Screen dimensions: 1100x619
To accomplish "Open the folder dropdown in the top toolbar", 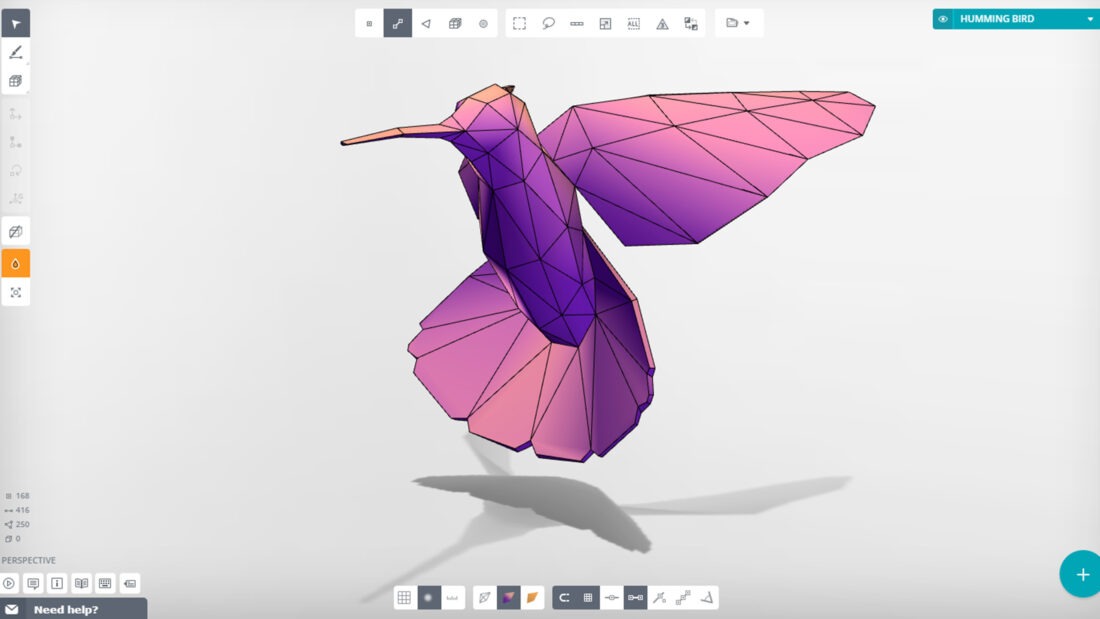I will pos(739,22).
